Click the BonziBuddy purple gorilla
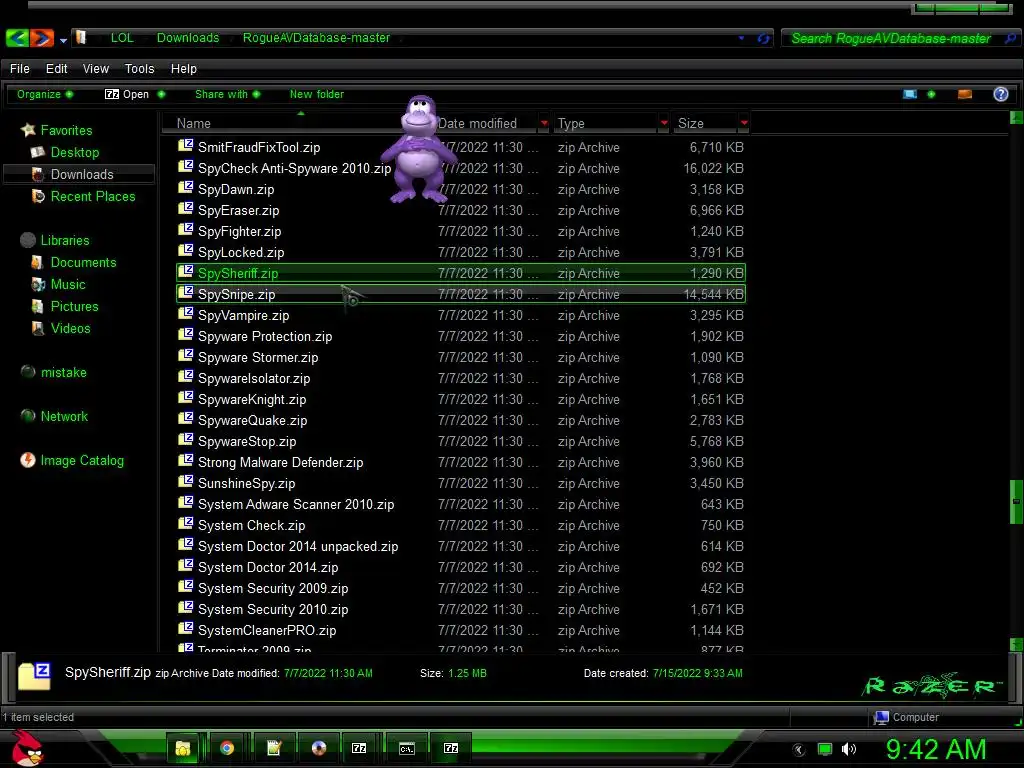This screenshot has height=768, width=1024. 419,150
